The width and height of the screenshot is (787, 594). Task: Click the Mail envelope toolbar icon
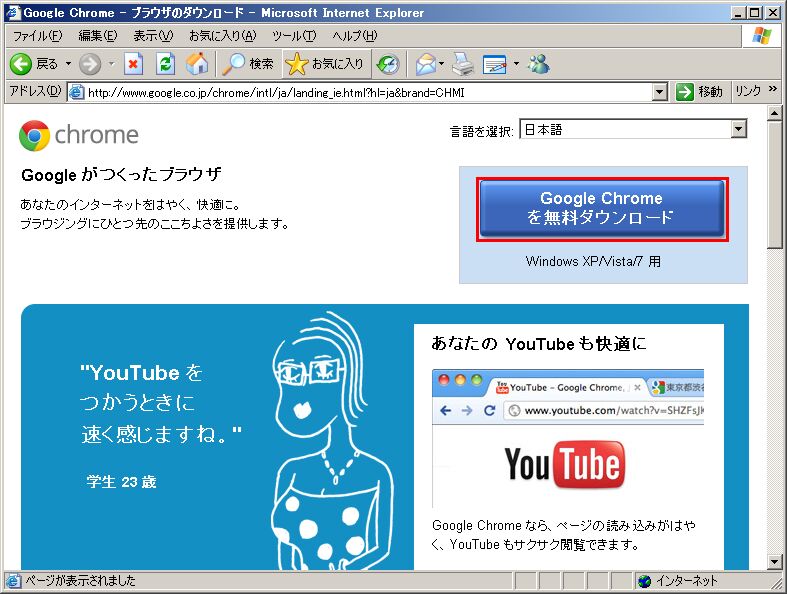426,64
